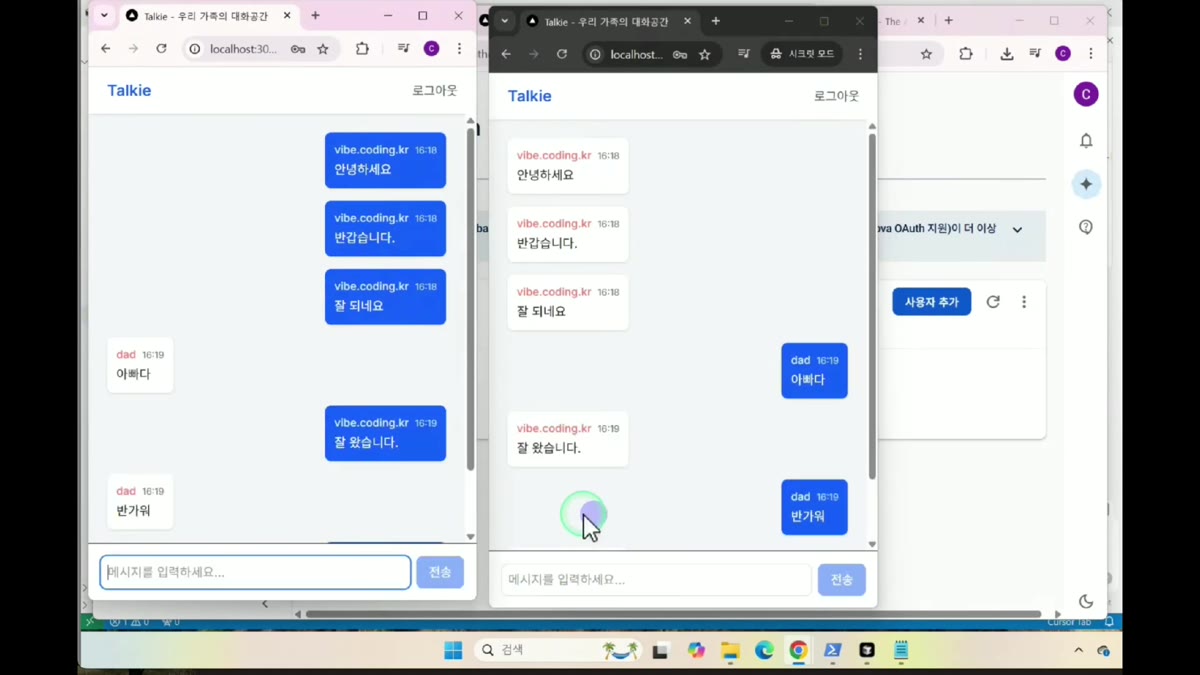Open the sparkle AI assistant icon
The height and width of the screenshot is (675, 1200).
click(x=1086, y=184)
